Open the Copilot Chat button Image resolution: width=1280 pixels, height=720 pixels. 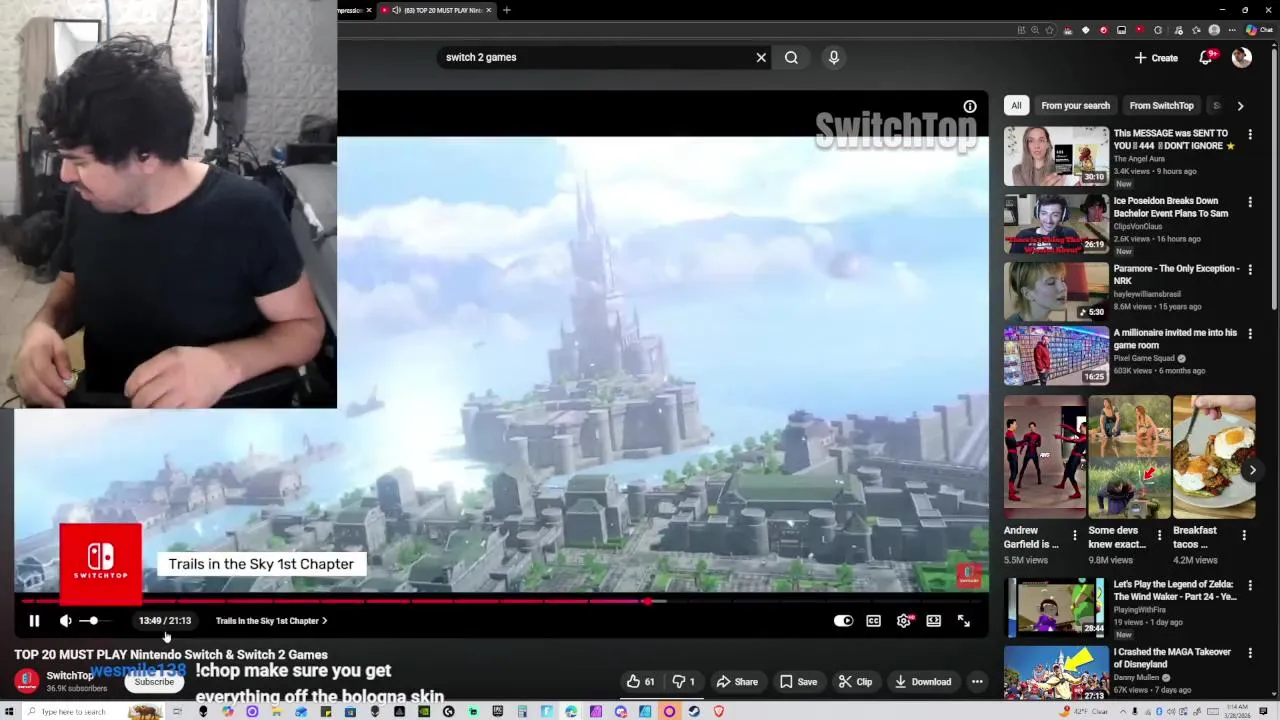1258,30
